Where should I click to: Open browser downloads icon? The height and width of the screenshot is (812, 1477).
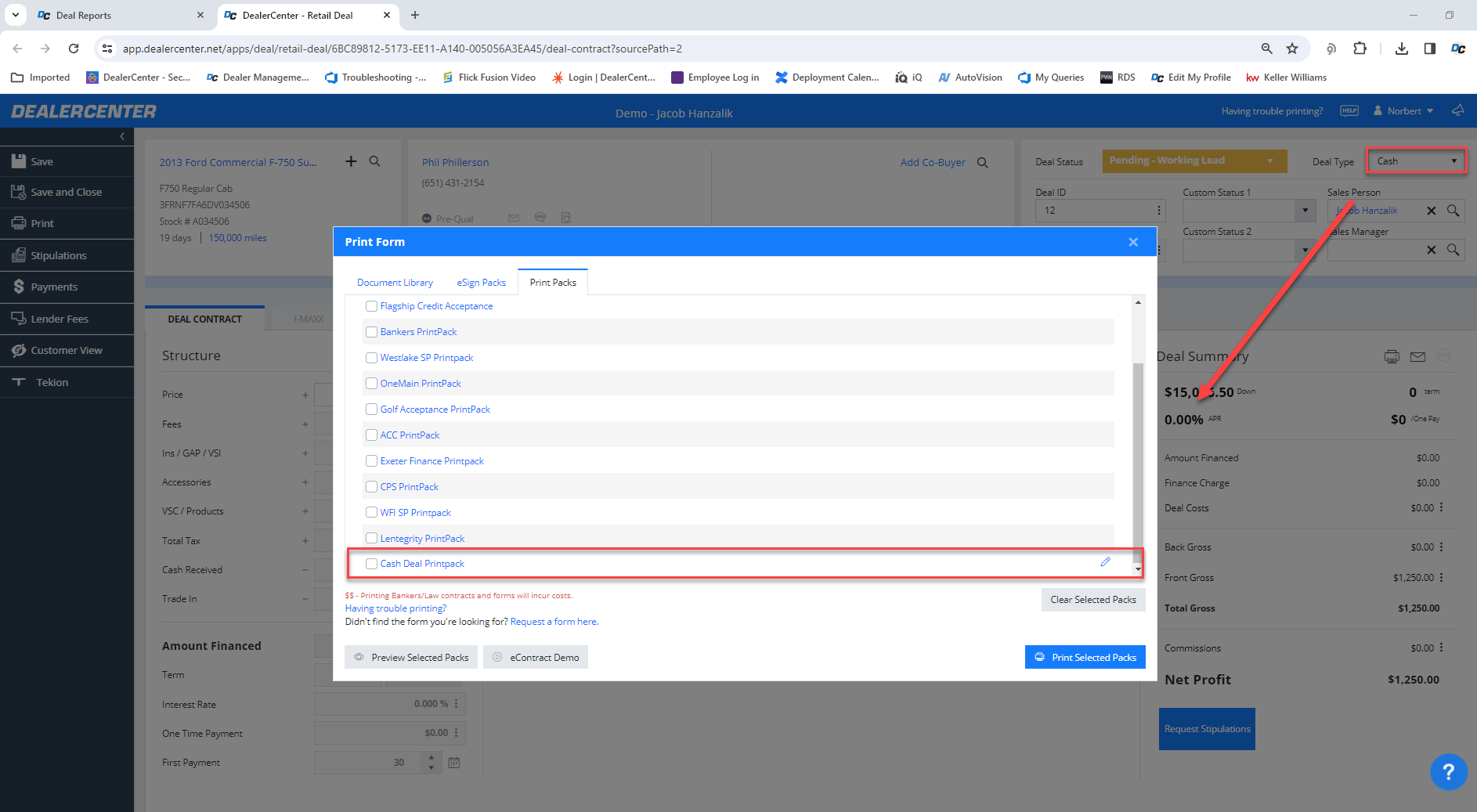1402,49
